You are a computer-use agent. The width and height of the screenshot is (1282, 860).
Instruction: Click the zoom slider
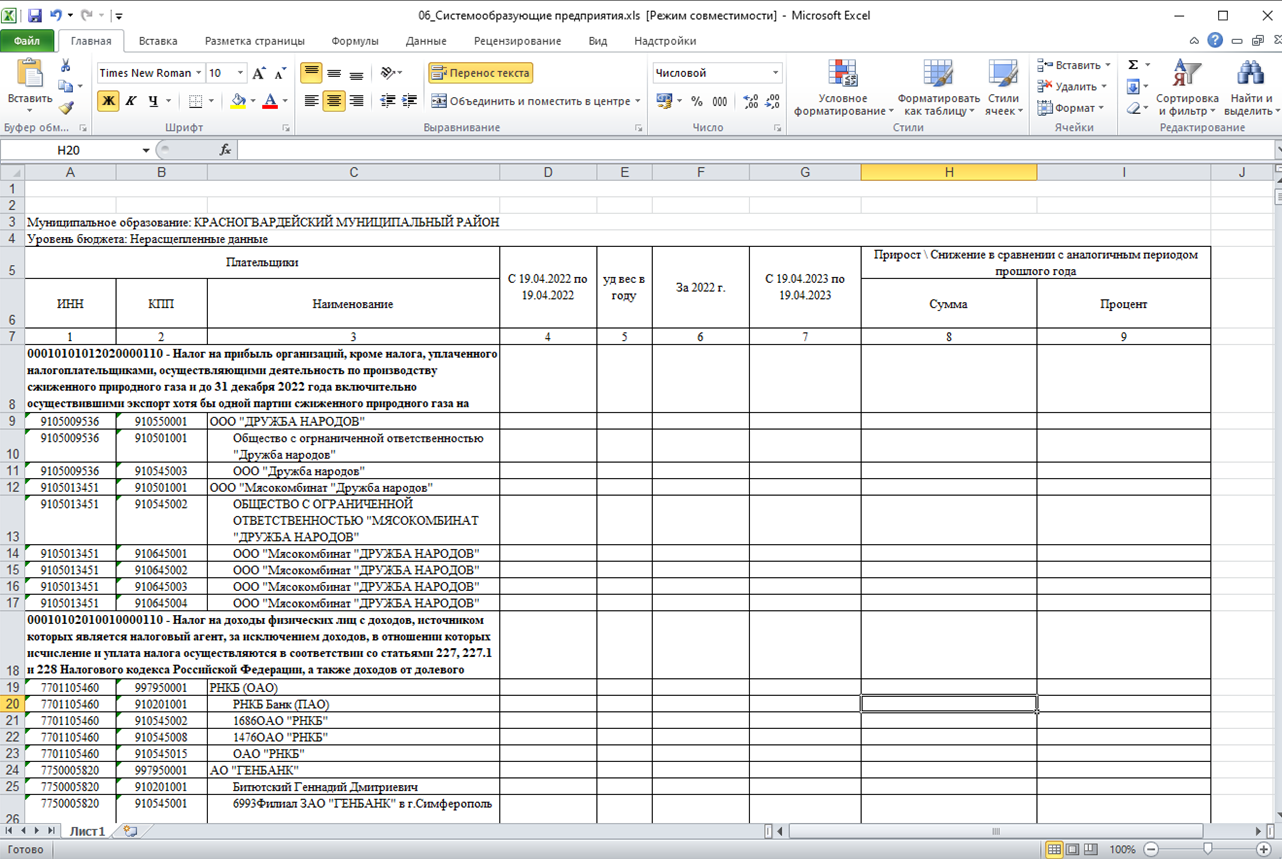(x=1207, y=850)
